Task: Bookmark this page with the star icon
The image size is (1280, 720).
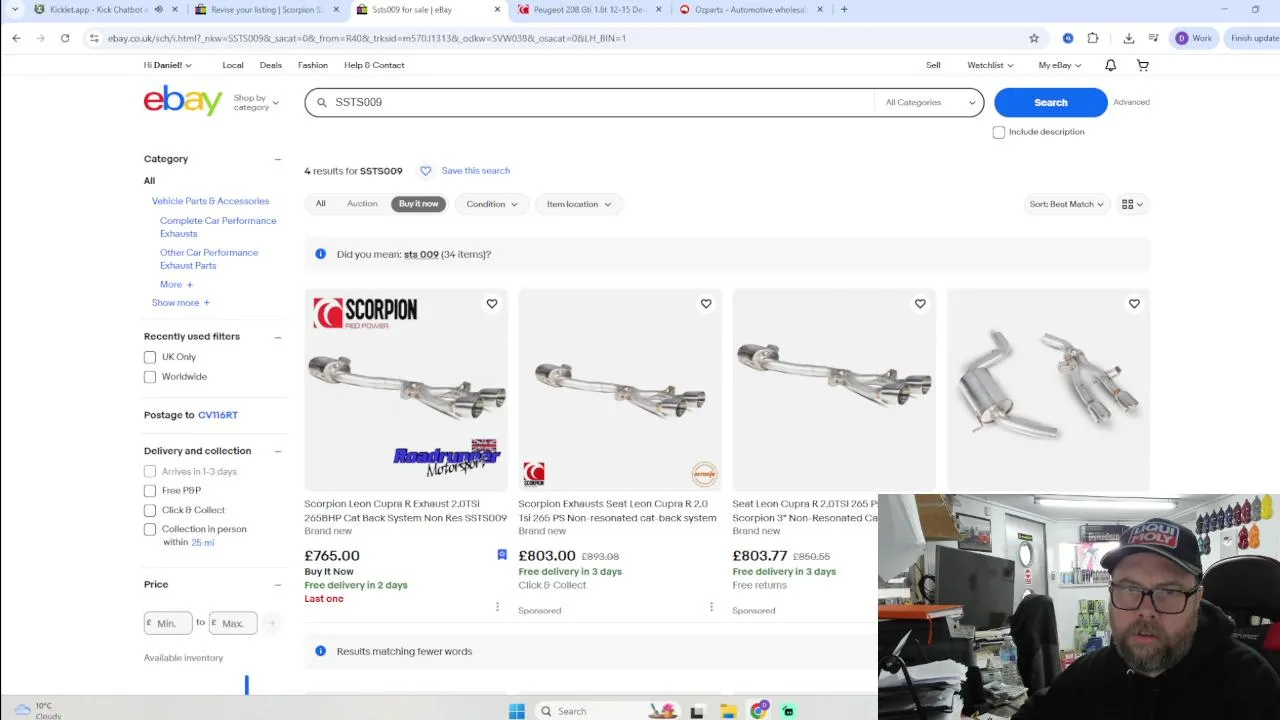Action: click(1034, 38)
